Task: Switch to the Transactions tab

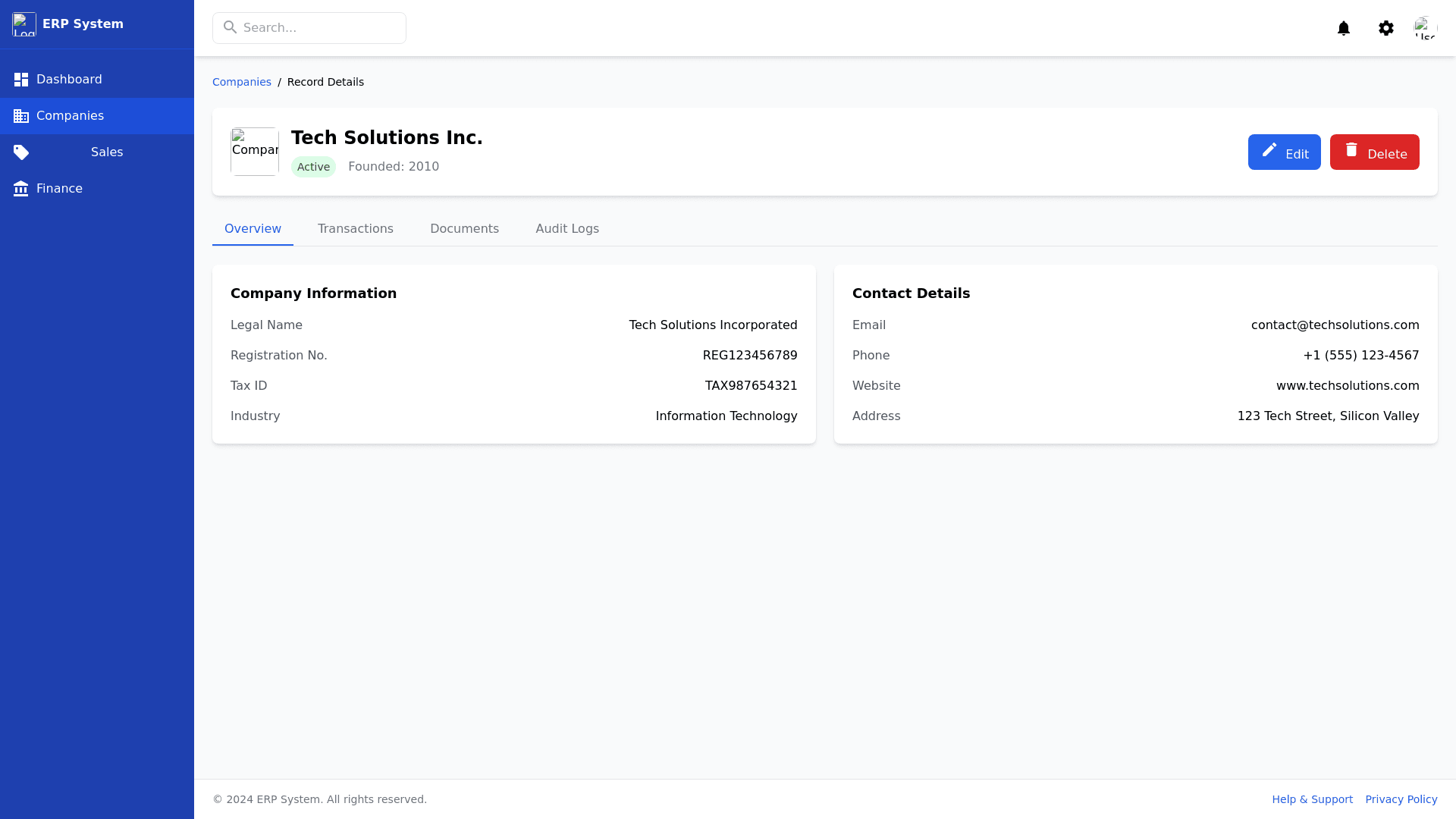Action: point(355,229)
